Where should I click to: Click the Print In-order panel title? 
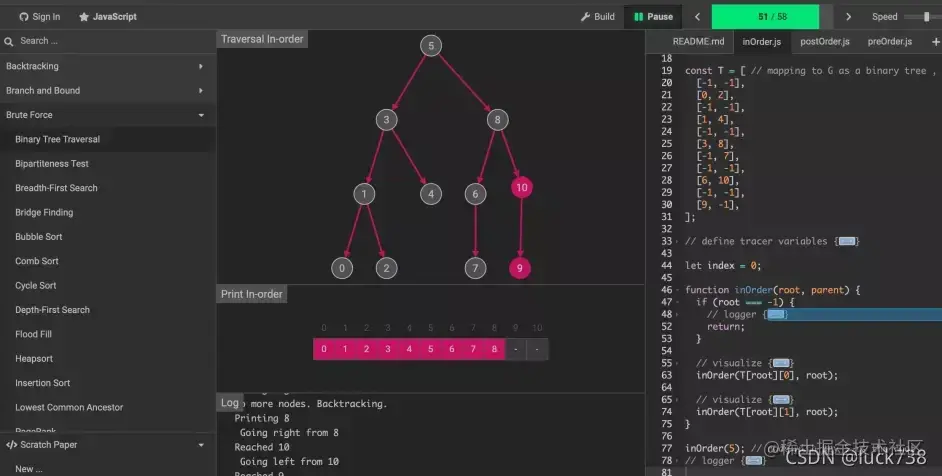point(251,294)
